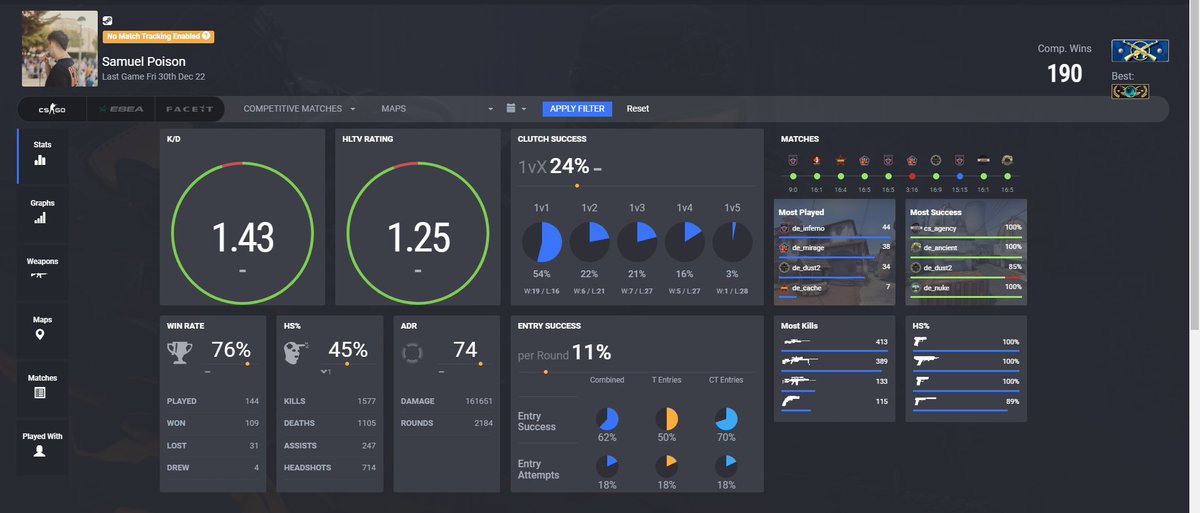
Task: Click the Combined Entry Success 62% pie
Action: pos(607,419)
